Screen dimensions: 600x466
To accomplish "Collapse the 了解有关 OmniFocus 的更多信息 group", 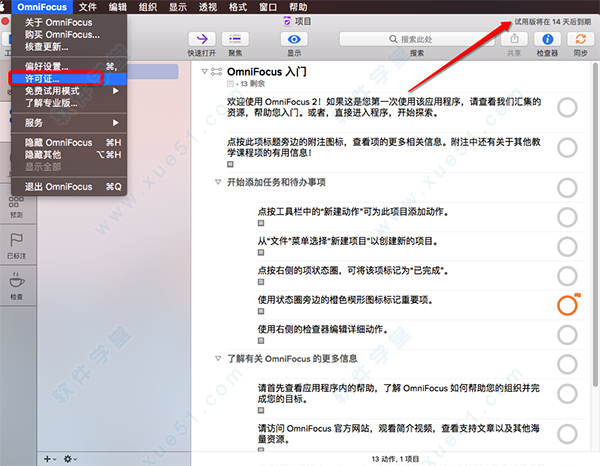I will pyautogui.click(x=218, y=358).
